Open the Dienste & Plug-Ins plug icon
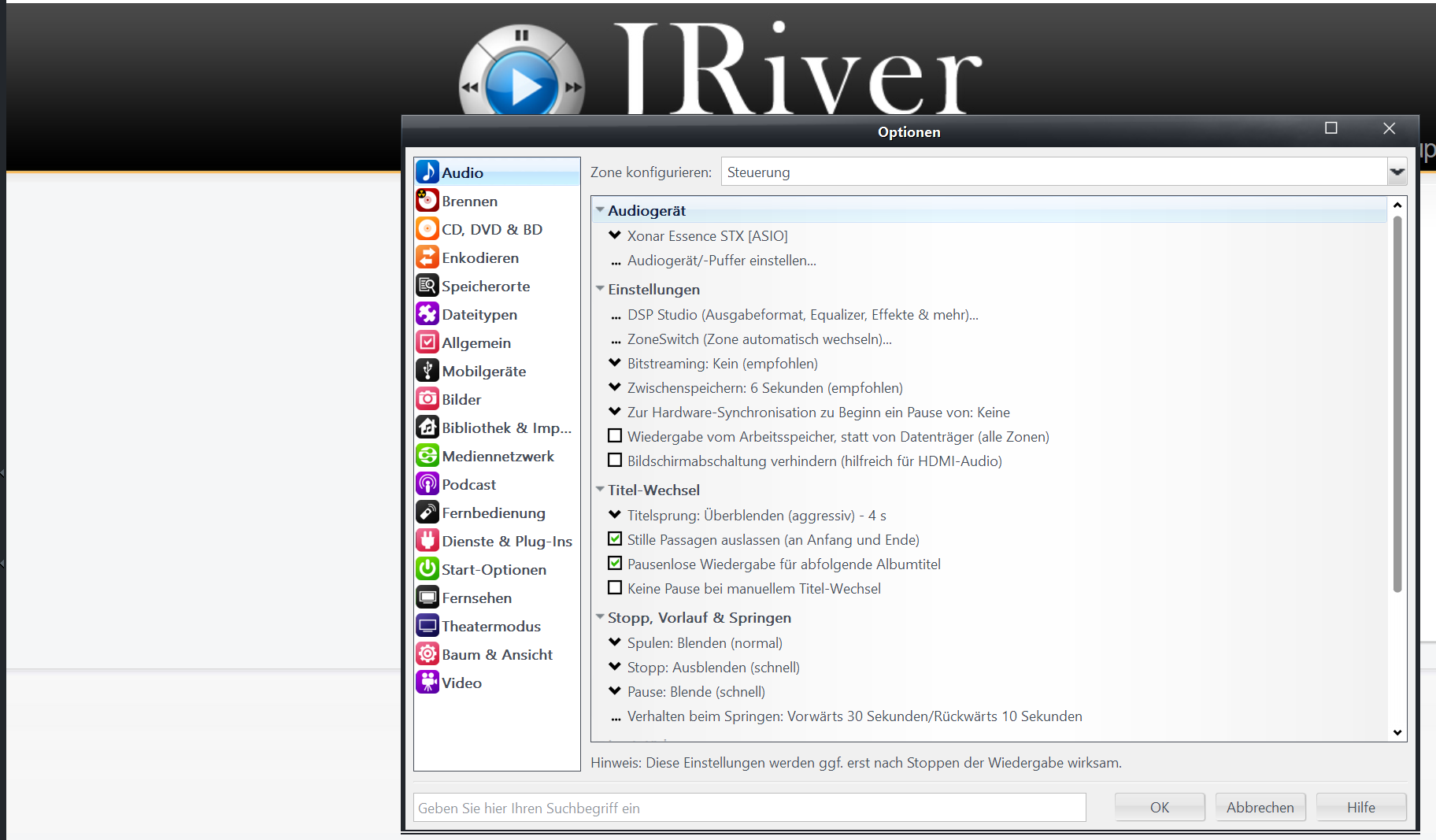Image resolution: width=1436 pixels, height=840 pixels. 427,540
